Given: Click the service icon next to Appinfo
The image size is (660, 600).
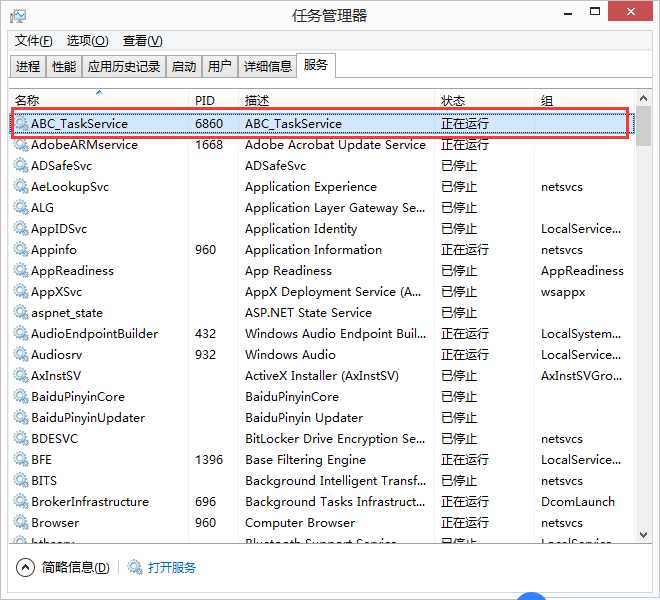Looking at the screenshot, I should (x=21, y=250).
